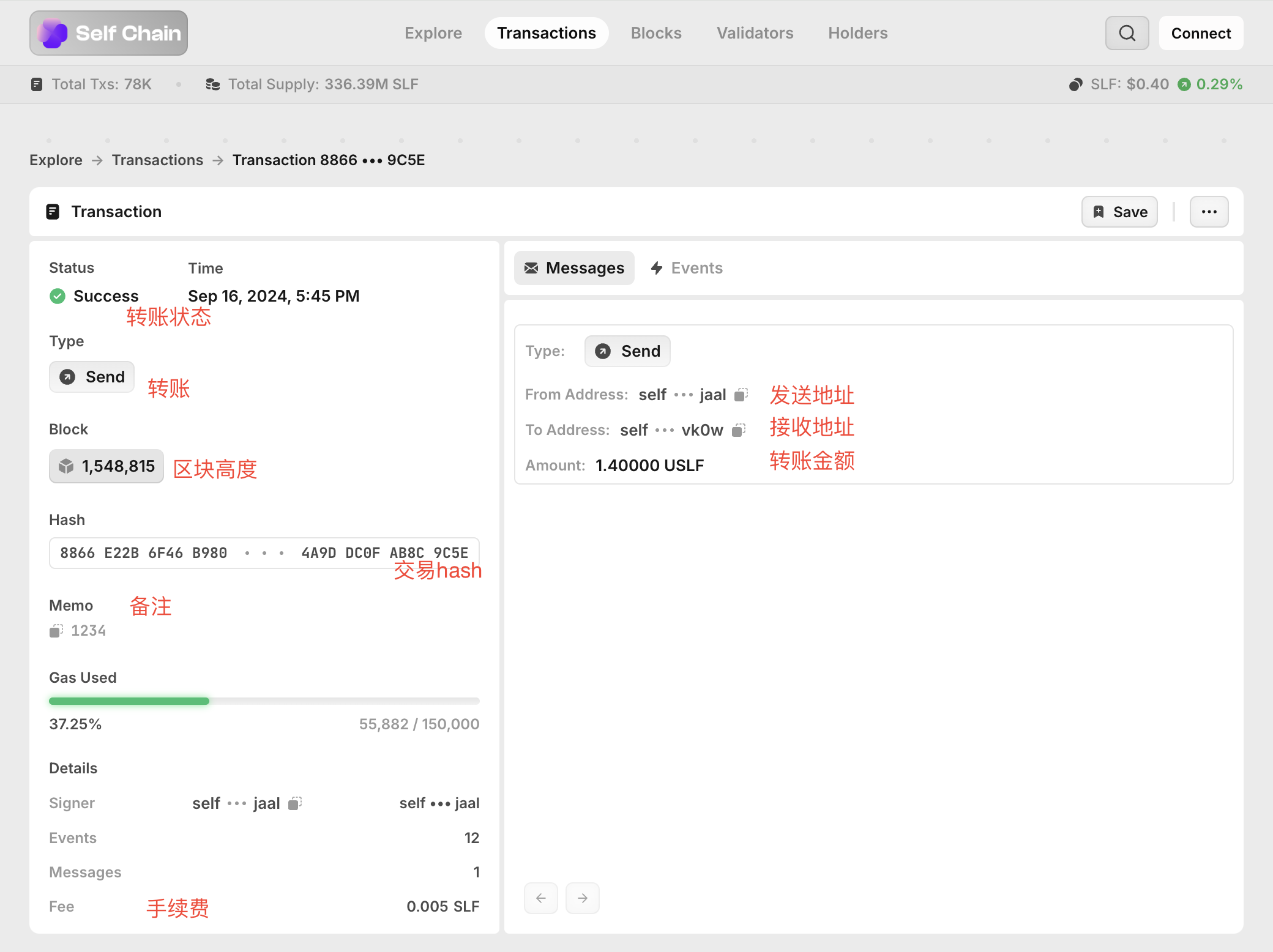The height and width of the screenshot is (952, 1273).
Task: Copy the signer address icon
Action: [x=295, y=803]
